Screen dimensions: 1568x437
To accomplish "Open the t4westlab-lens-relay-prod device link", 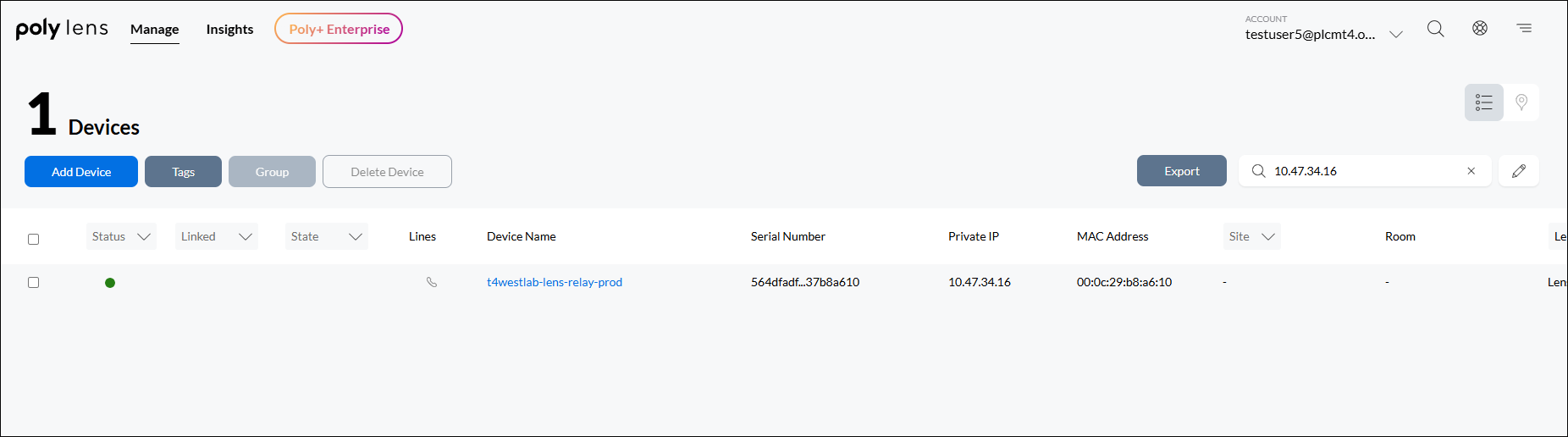I will tap(555, 282).
